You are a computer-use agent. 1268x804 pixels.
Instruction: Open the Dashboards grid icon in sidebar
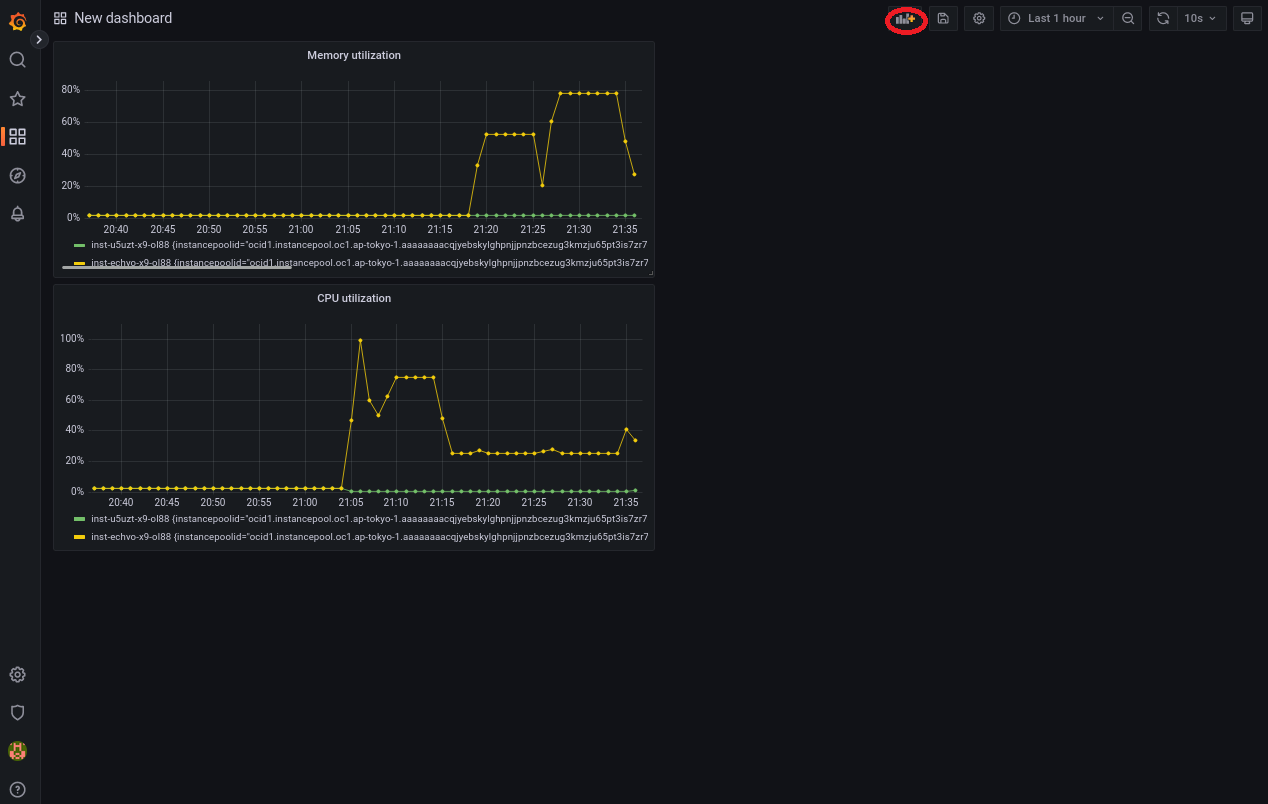[17, 137]
